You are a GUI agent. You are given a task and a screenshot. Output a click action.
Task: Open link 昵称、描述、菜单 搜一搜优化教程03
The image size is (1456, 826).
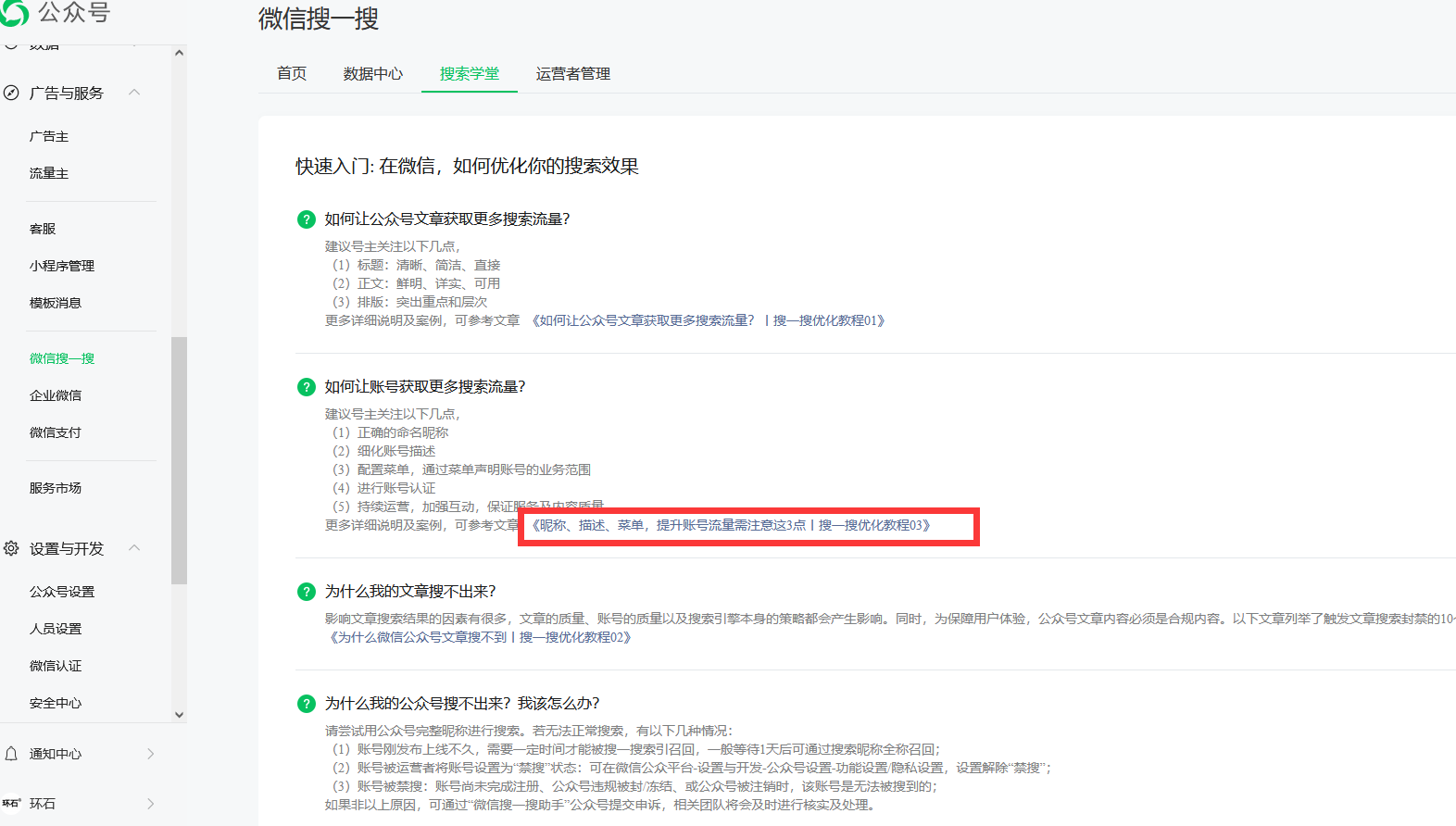(731, 525)
